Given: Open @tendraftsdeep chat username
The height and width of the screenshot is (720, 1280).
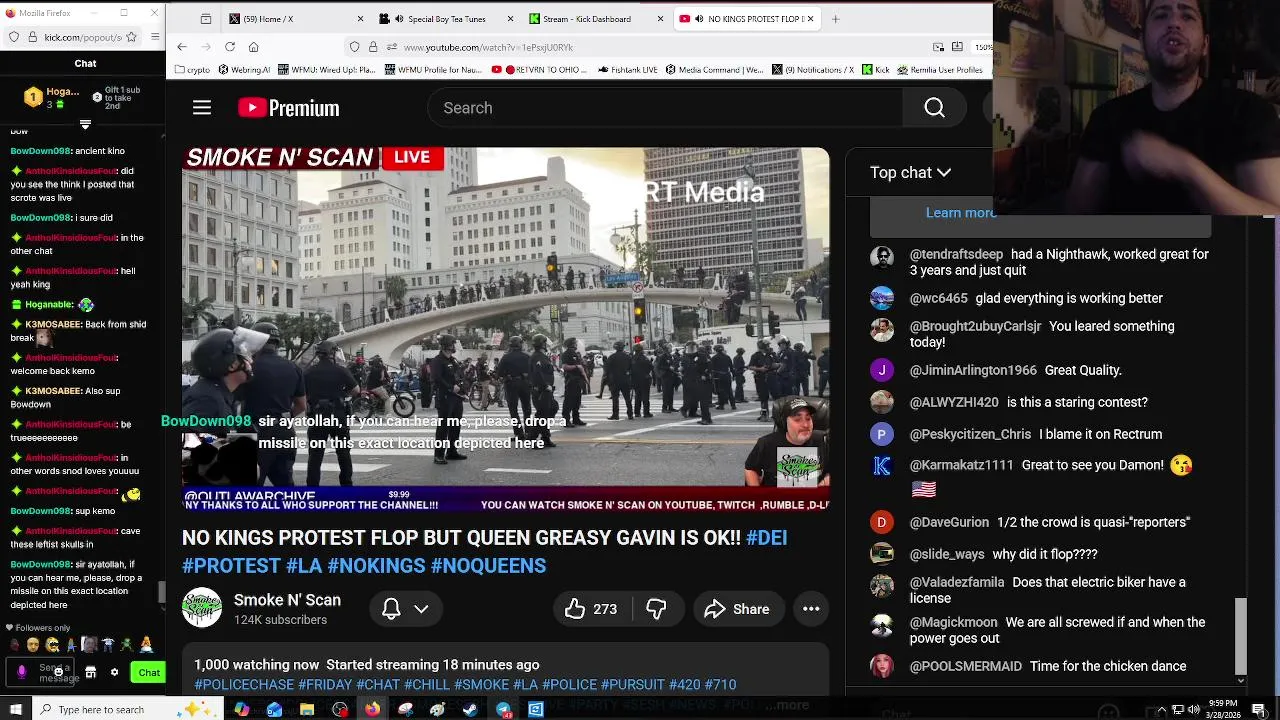Looking at the screenshot, I should click(956, 254).
